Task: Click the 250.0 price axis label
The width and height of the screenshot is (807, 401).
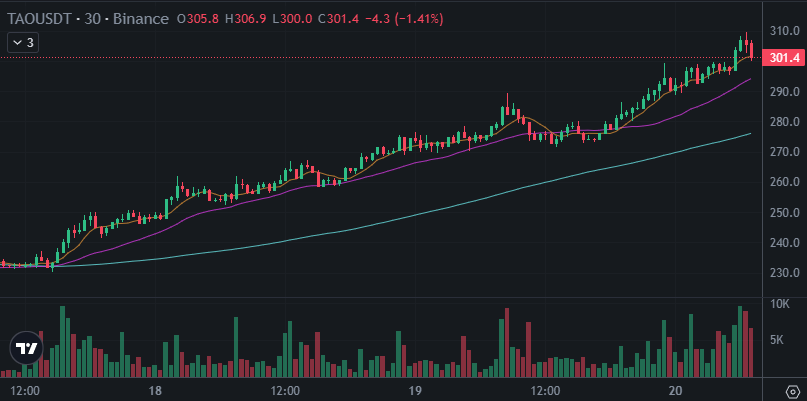Action: [784, 213]
